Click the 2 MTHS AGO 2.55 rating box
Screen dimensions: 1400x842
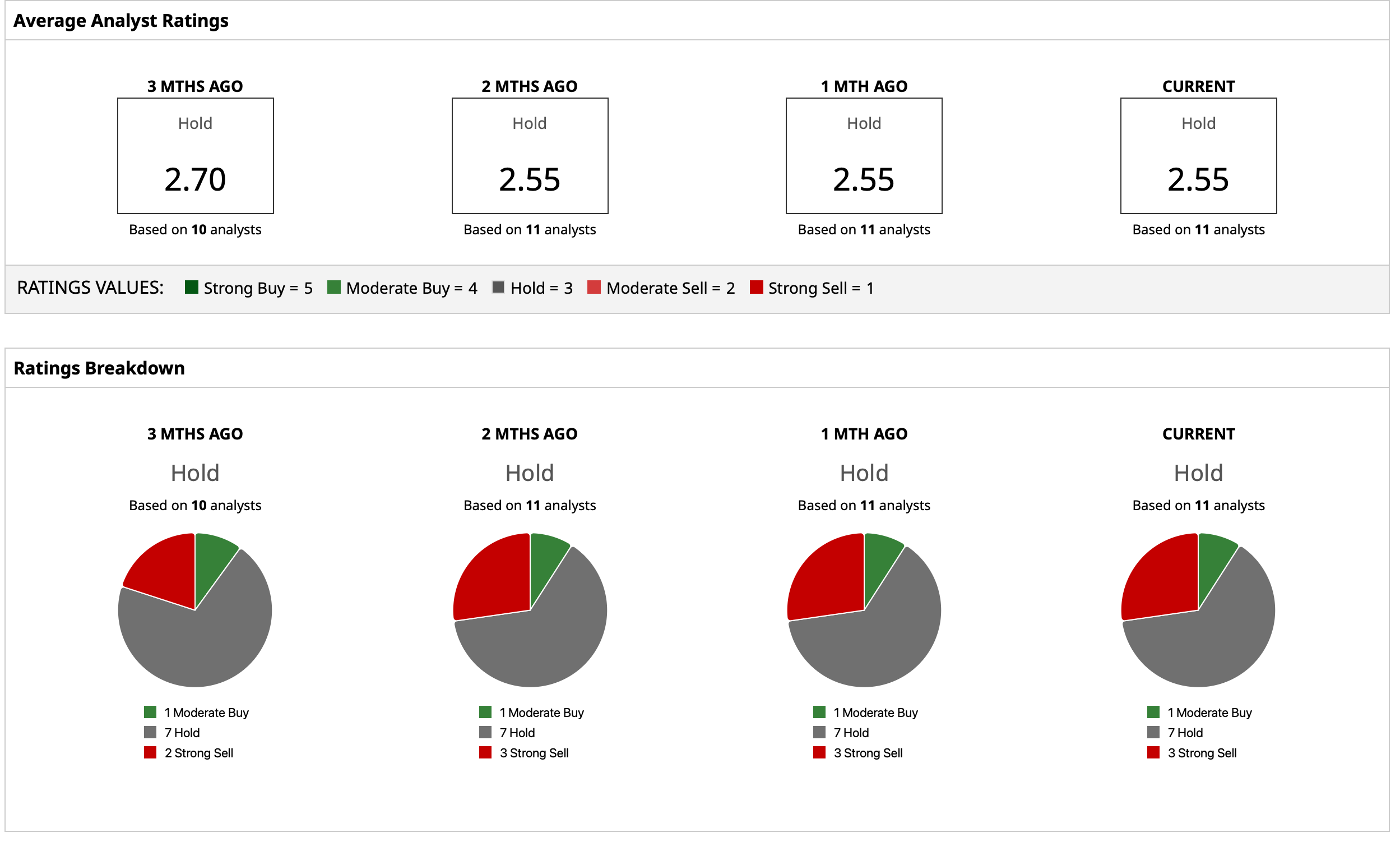click(529, 156)
